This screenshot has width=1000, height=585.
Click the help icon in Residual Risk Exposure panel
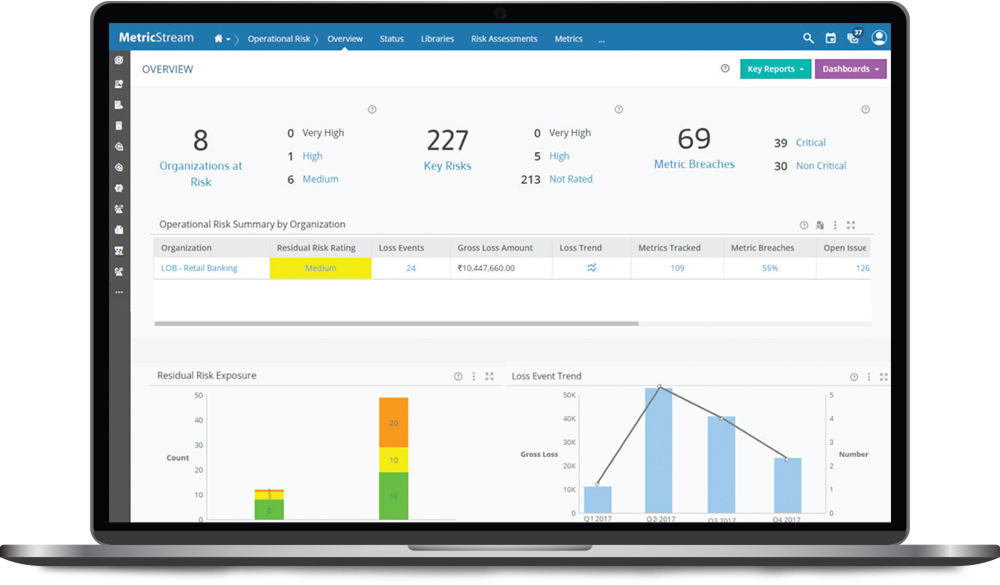tap(458, 376)
